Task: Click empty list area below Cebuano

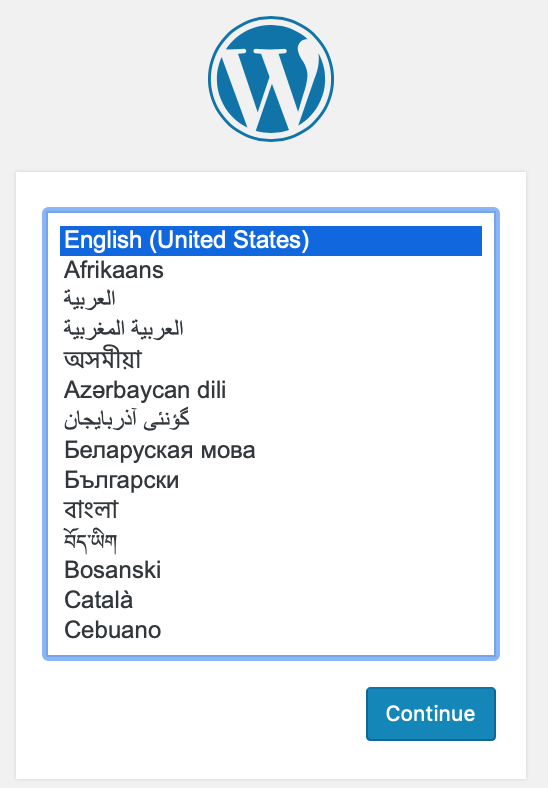Action: click(271, 650)
